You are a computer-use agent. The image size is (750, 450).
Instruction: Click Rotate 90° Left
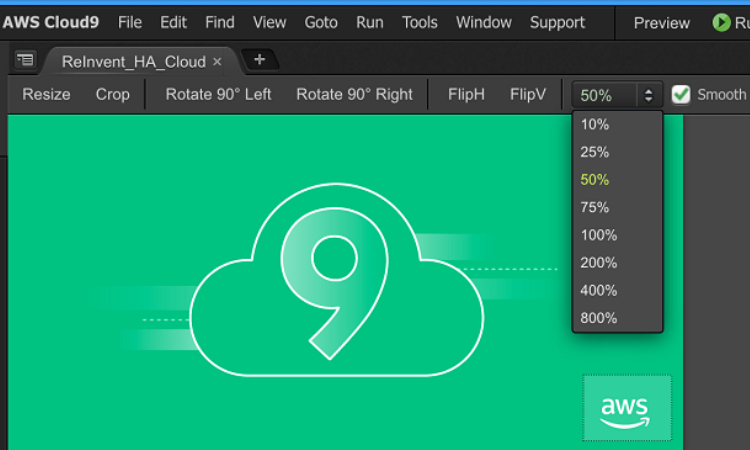click(x=218, y=94)
